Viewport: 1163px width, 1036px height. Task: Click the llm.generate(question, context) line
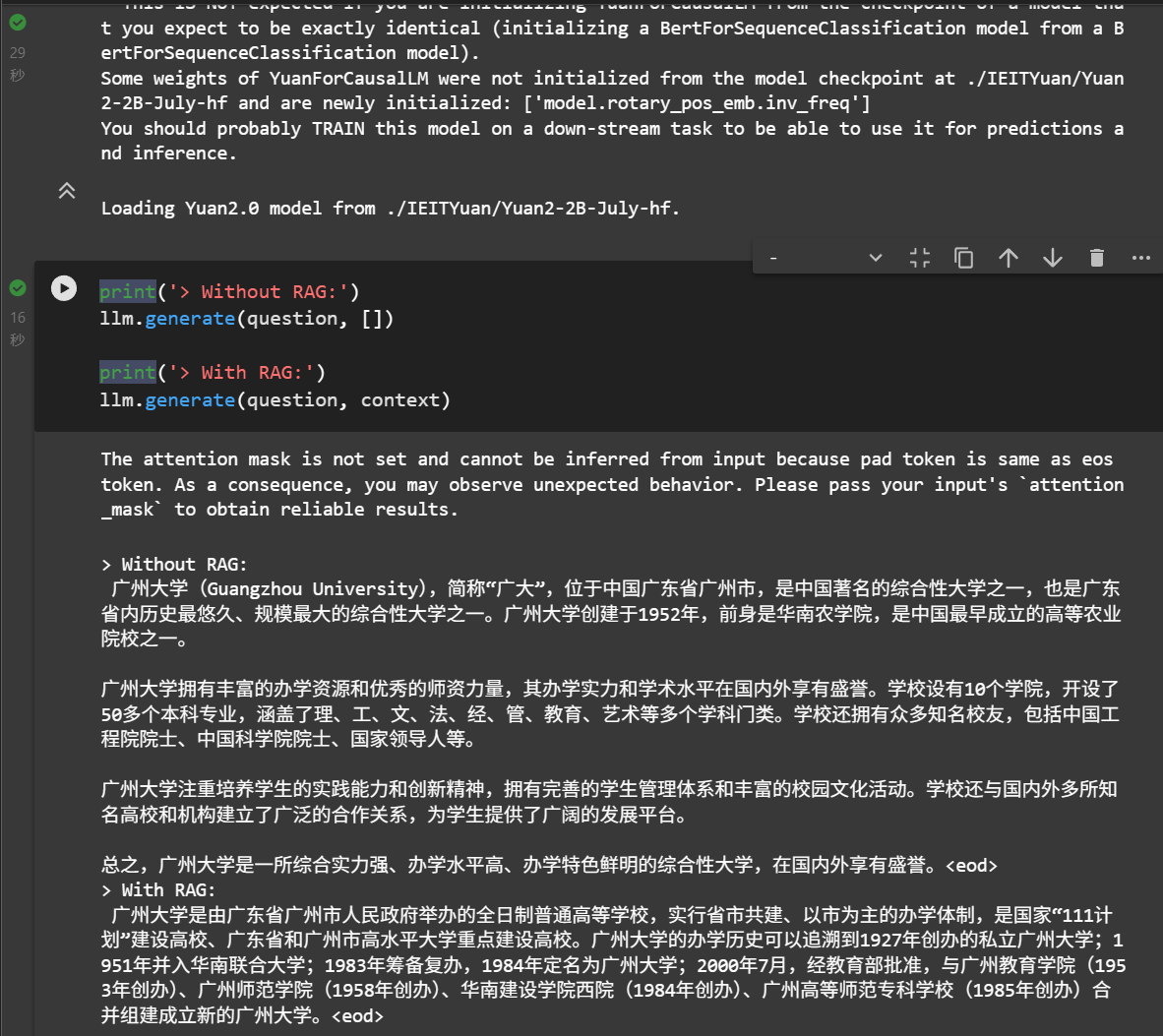click(x=275, y=399)
